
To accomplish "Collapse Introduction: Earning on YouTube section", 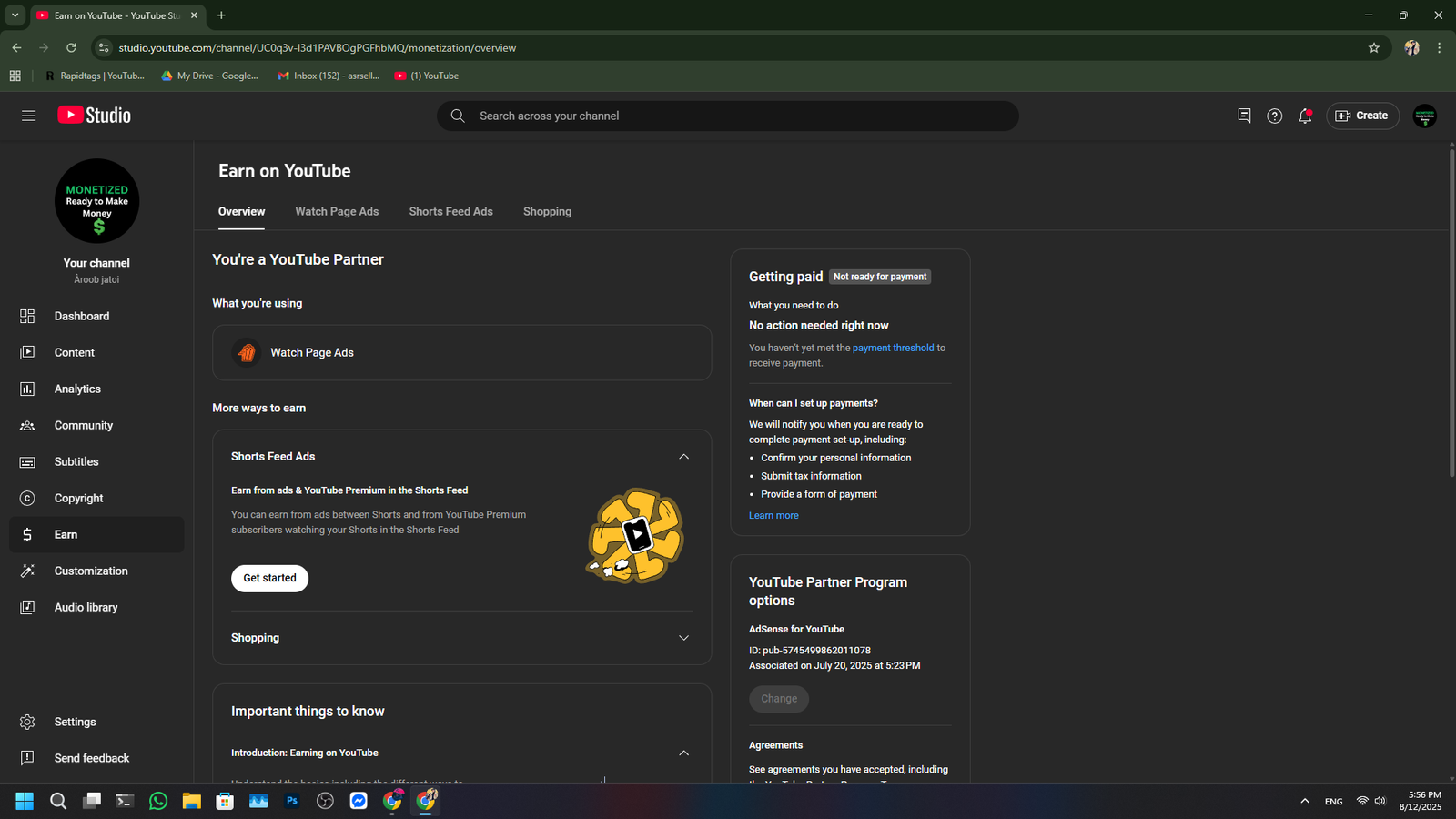I will tap(683, 753).
